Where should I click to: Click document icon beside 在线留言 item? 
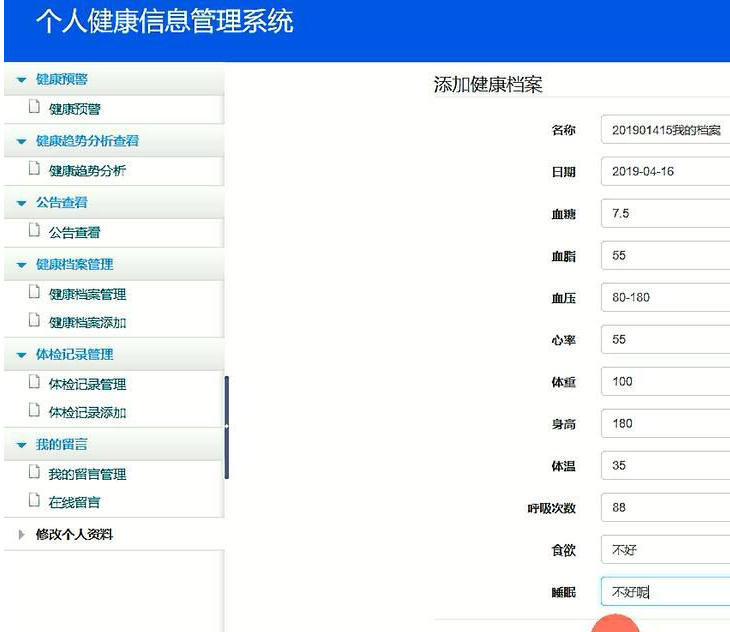tap(34, 500)
